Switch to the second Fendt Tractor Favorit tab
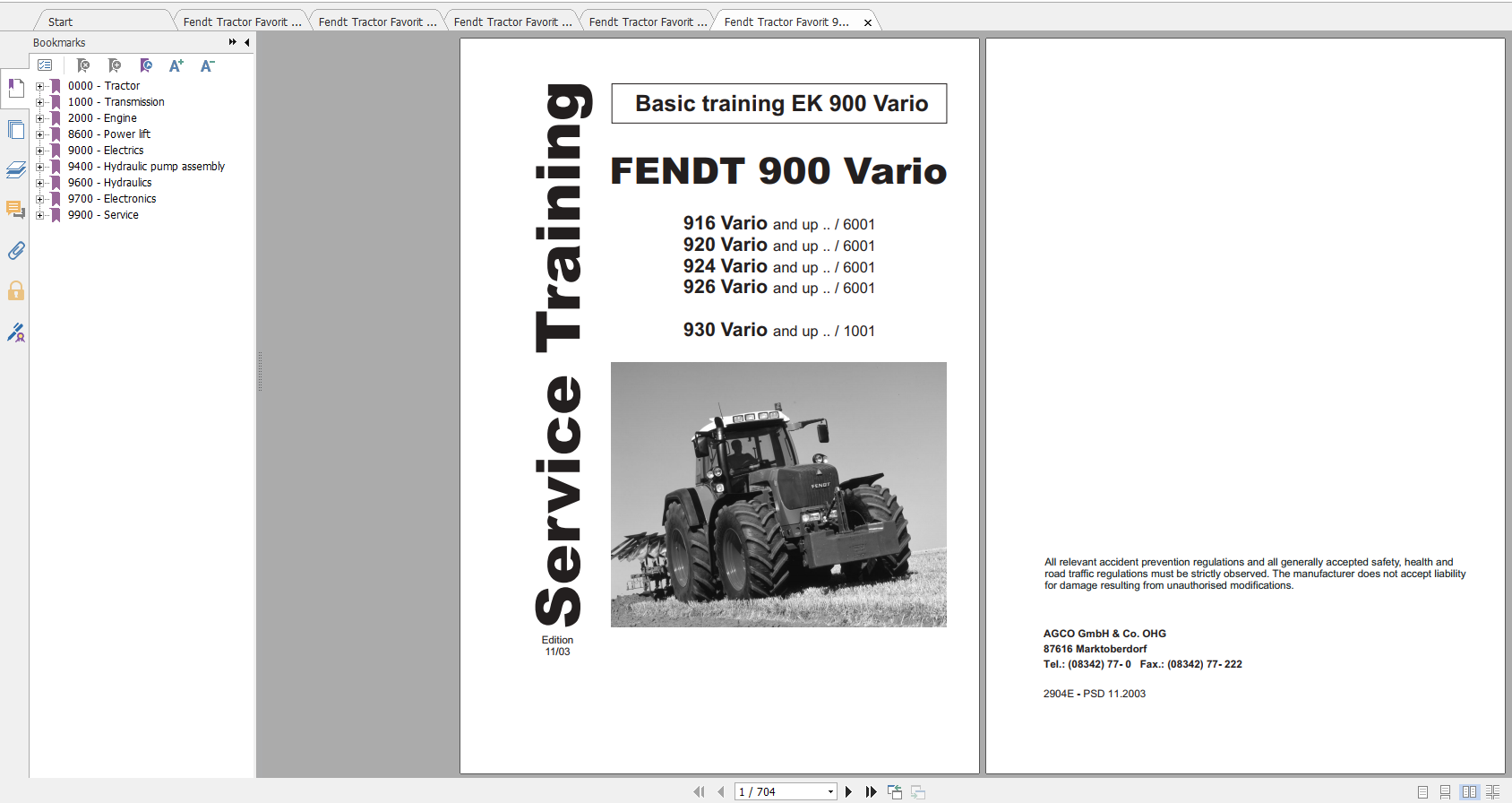This screenshot has height=803, width=1512. (377, 22)
